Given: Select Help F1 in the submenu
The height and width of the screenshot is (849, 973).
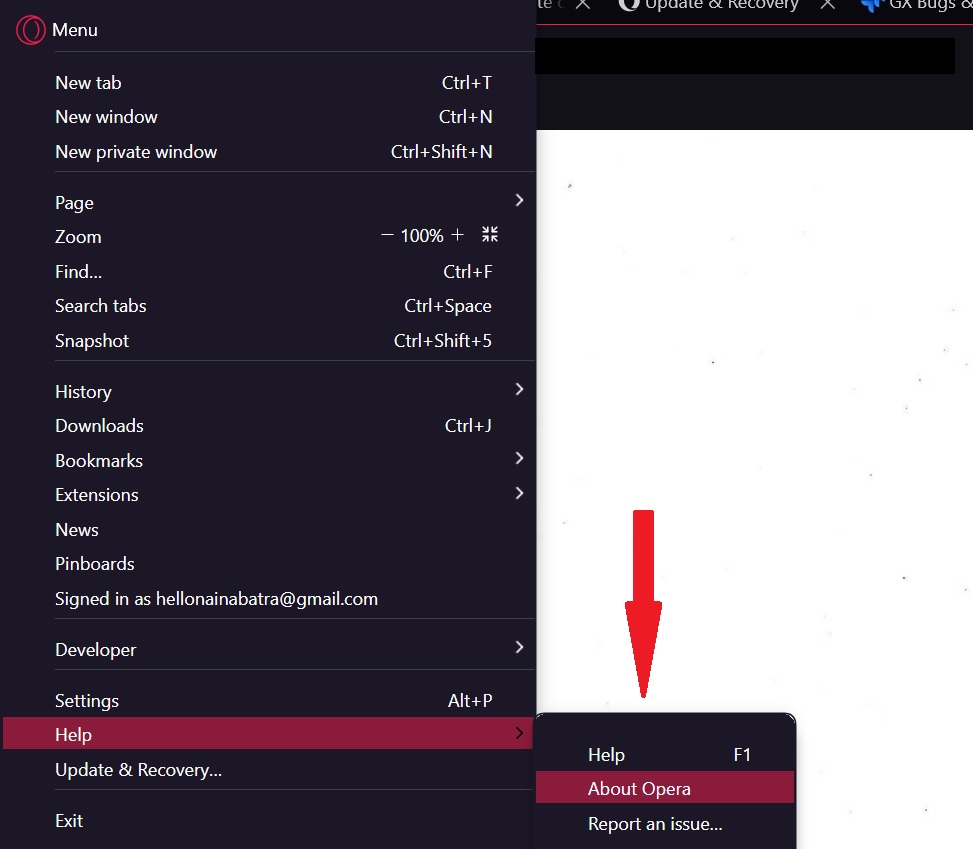Looking at the screenshot, I should [665, 755].
